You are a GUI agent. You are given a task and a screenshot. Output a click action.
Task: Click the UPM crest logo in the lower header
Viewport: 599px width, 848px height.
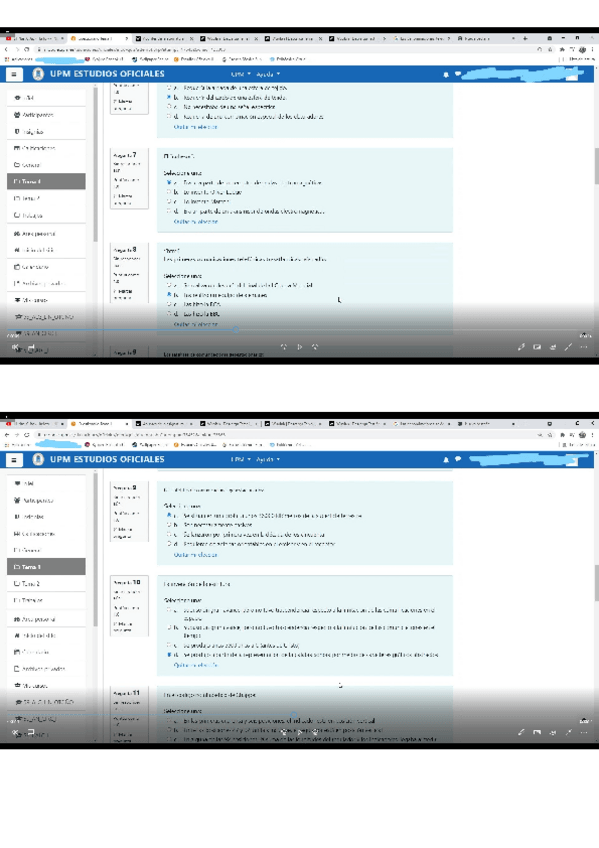tap(38, 459)
